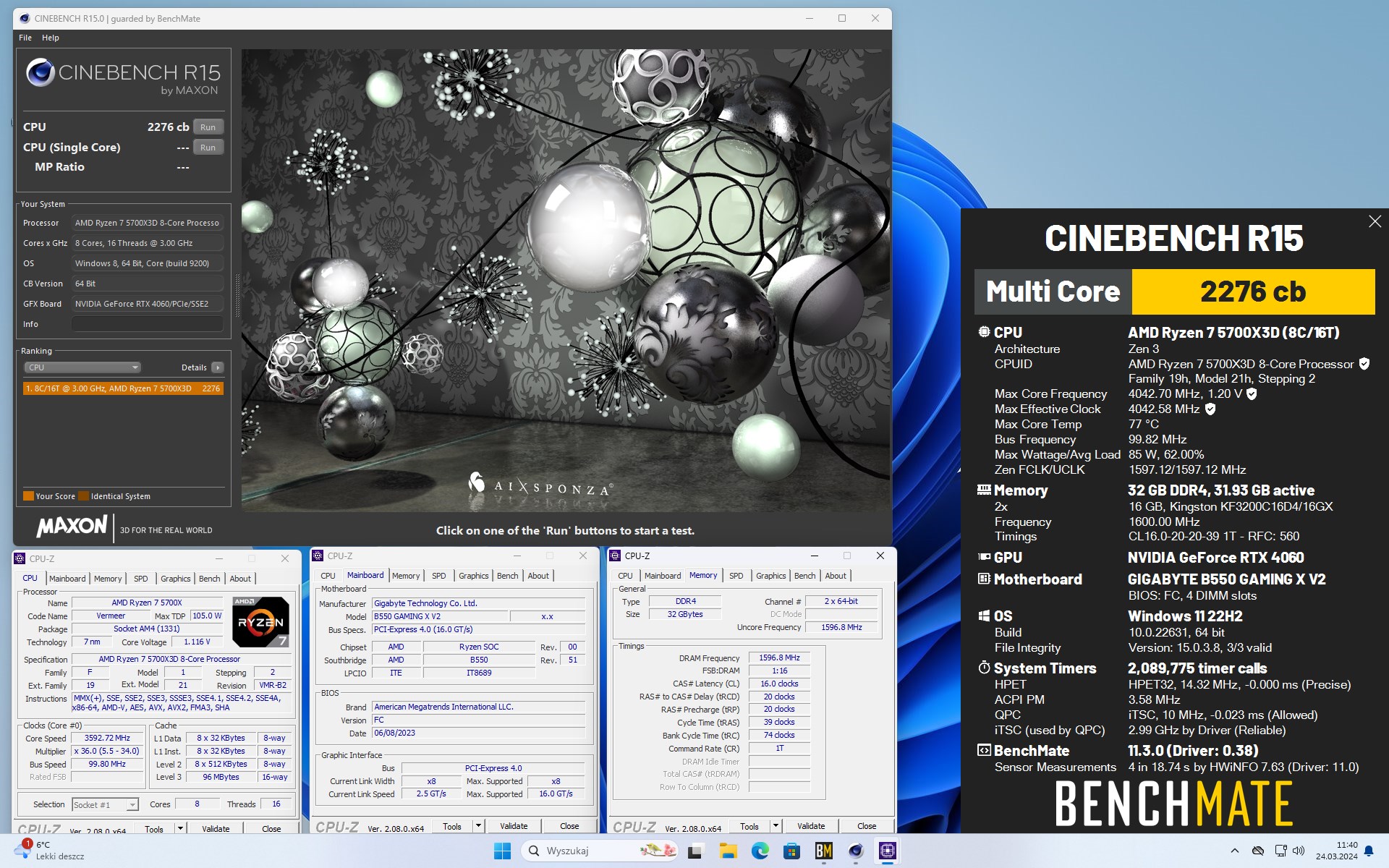
Task: Click the Ryzen 7 processor logo image
Action: coord(261,621)
